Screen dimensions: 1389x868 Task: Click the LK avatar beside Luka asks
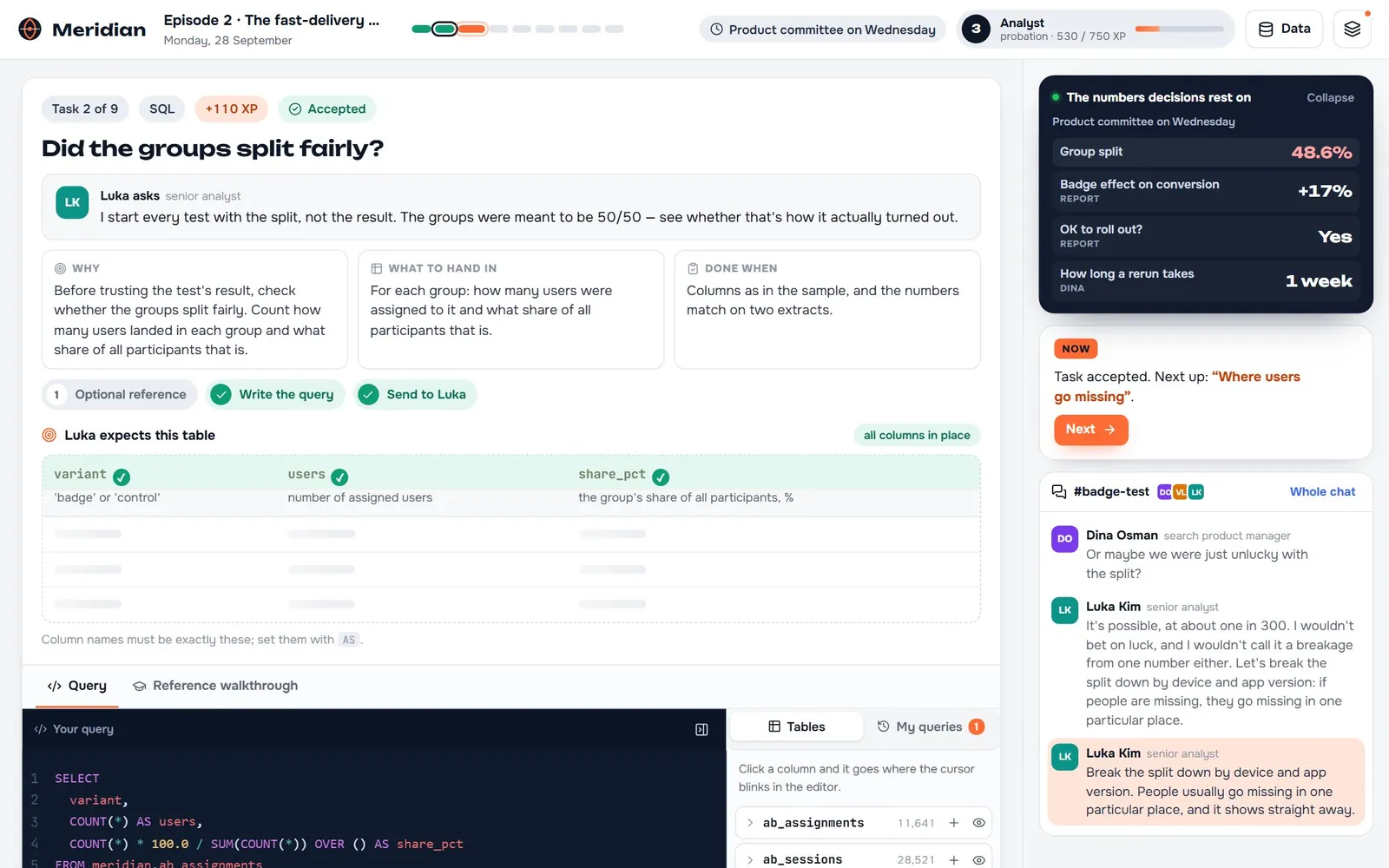(x=72, y=202)
